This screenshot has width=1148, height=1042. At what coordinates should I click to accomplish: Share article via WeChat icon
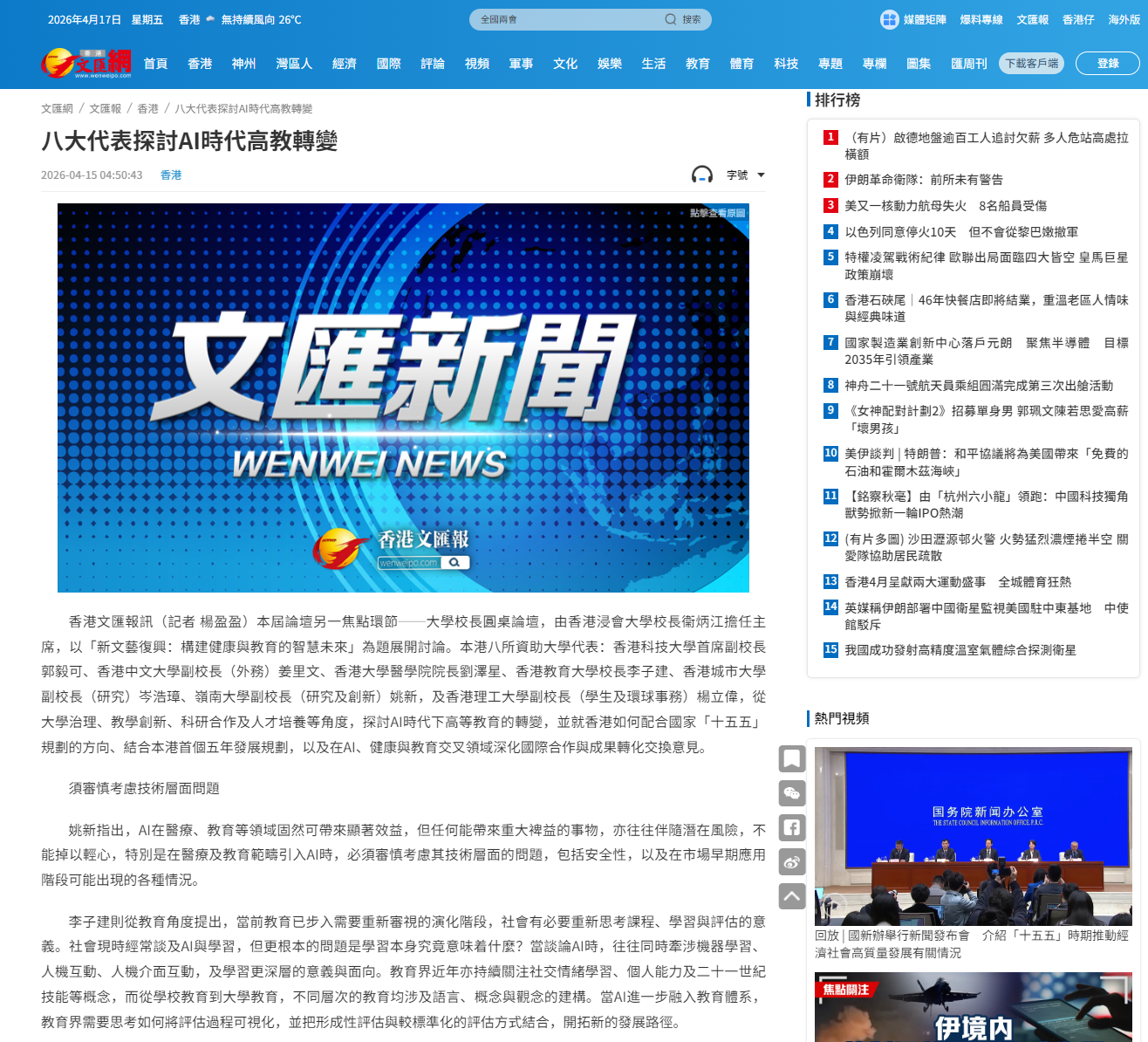tap(792, 793)
